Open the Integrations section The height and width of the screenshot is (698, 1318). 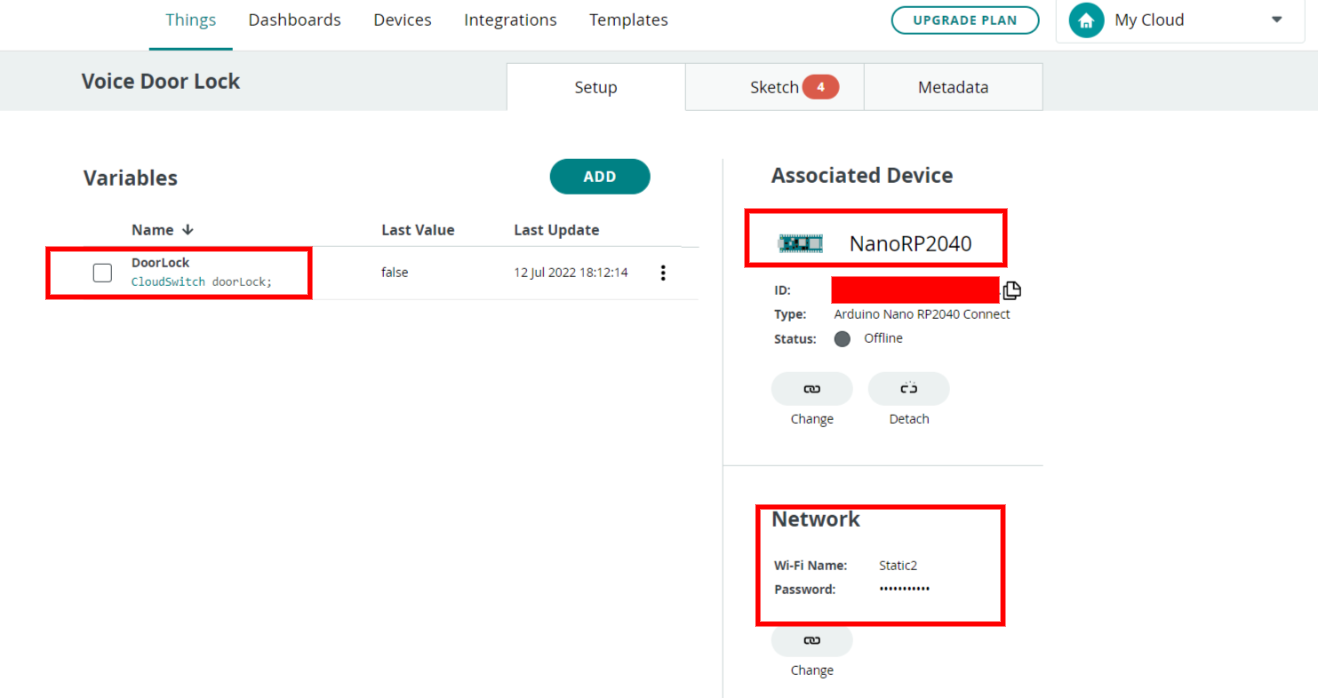tap(510, 19)
